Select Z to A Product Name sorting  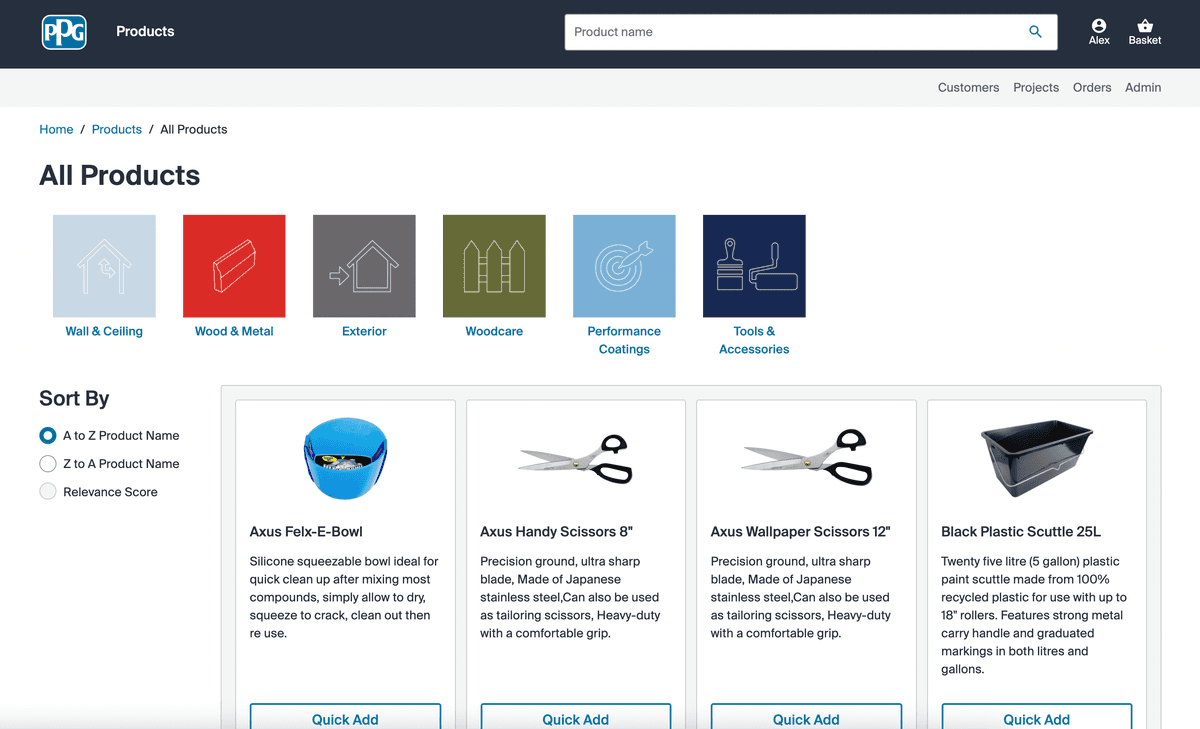(x=48, y=464)
